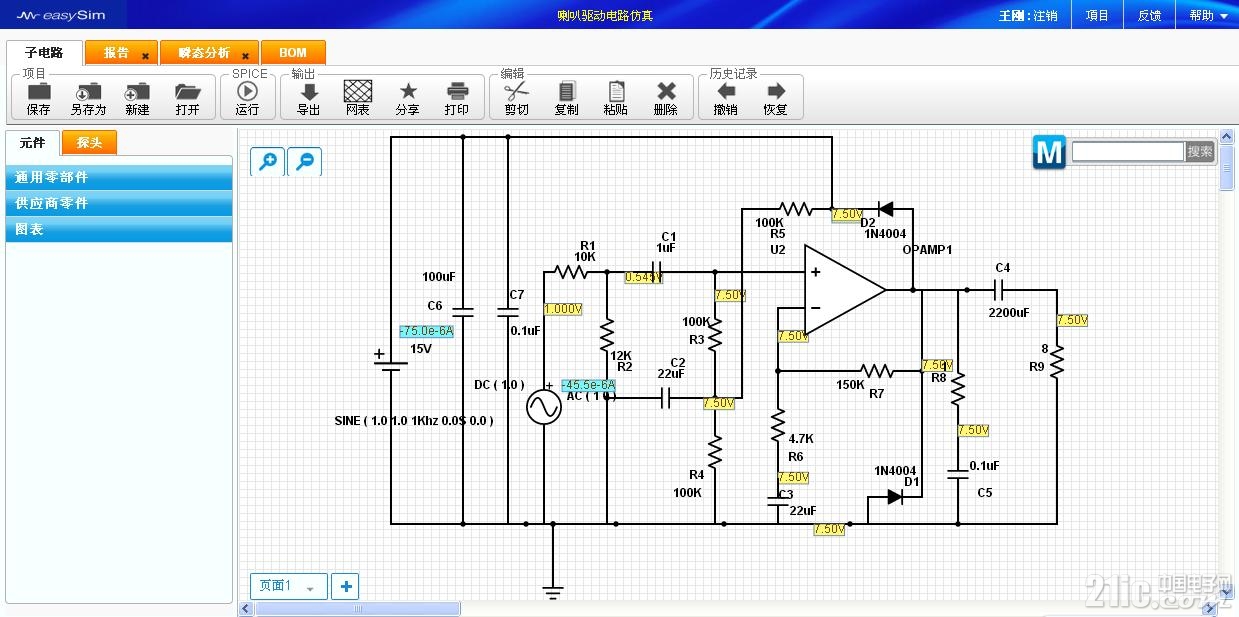Select the 探头 panel tab

[89, 143]
